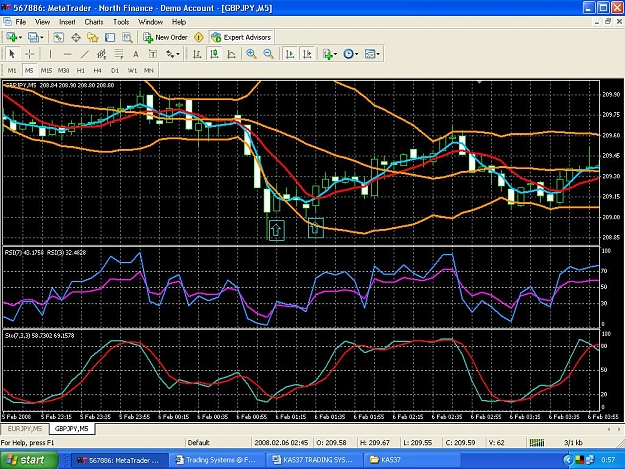Switch to Candlesticks chart mode
The height and width of the screenshot is (469, 625).
[214, 54]
